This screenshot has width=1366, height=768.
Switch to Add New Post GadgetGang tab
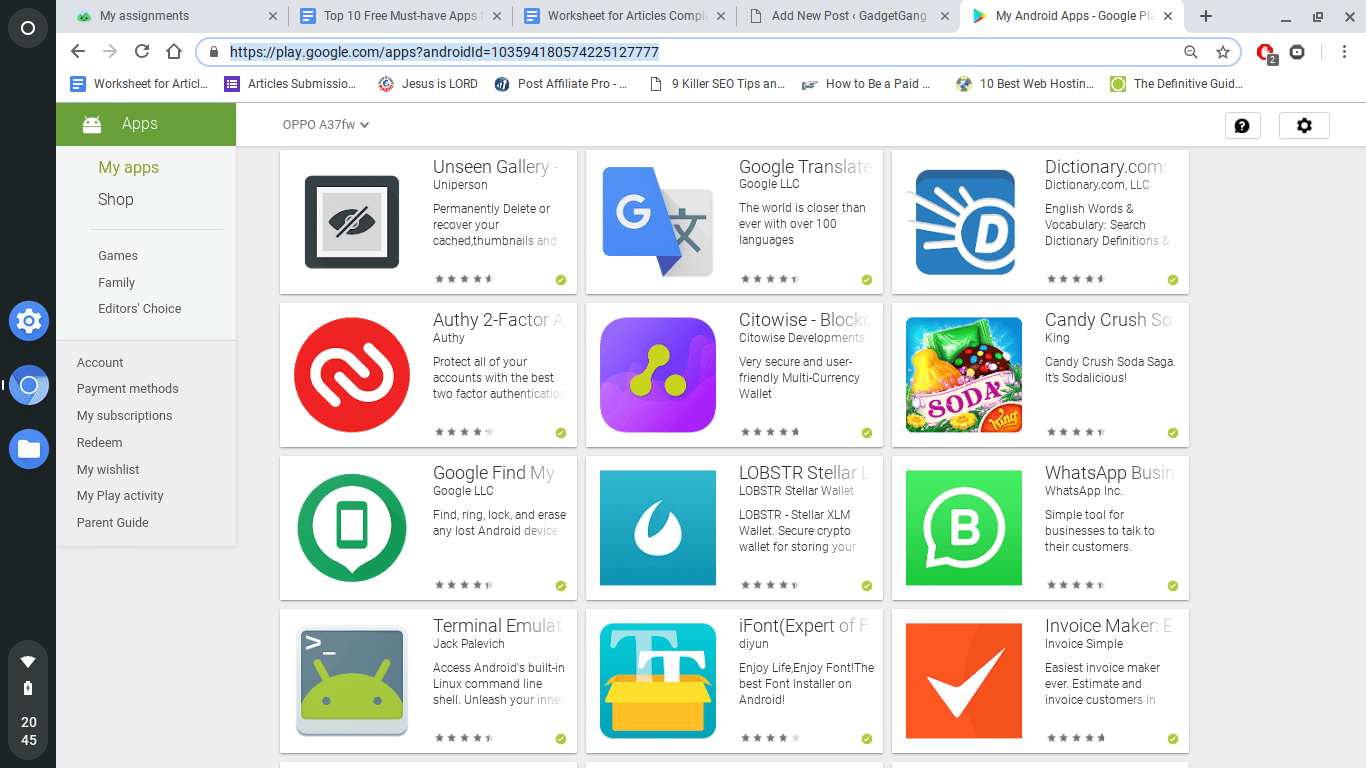[848, 16]
